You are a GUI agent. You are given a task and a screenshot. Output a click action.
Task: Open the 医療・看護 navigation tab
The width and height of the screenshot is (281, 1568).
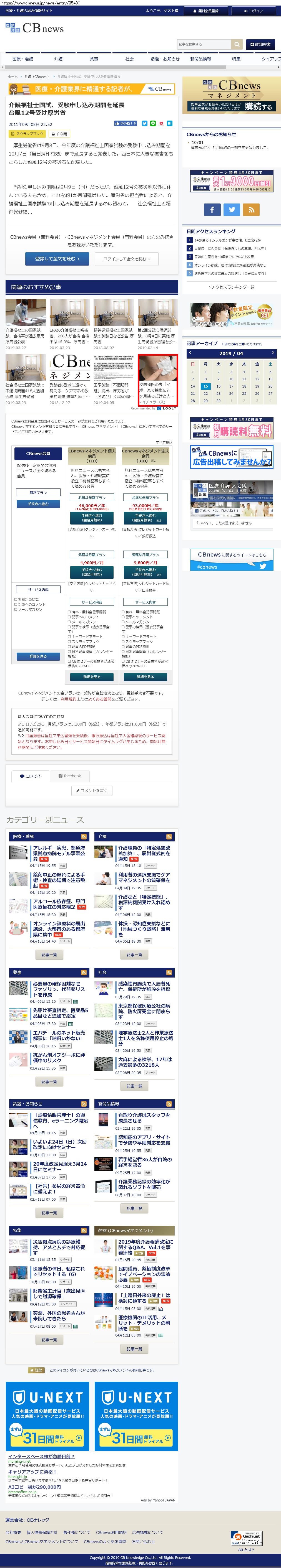pos(23,59)
